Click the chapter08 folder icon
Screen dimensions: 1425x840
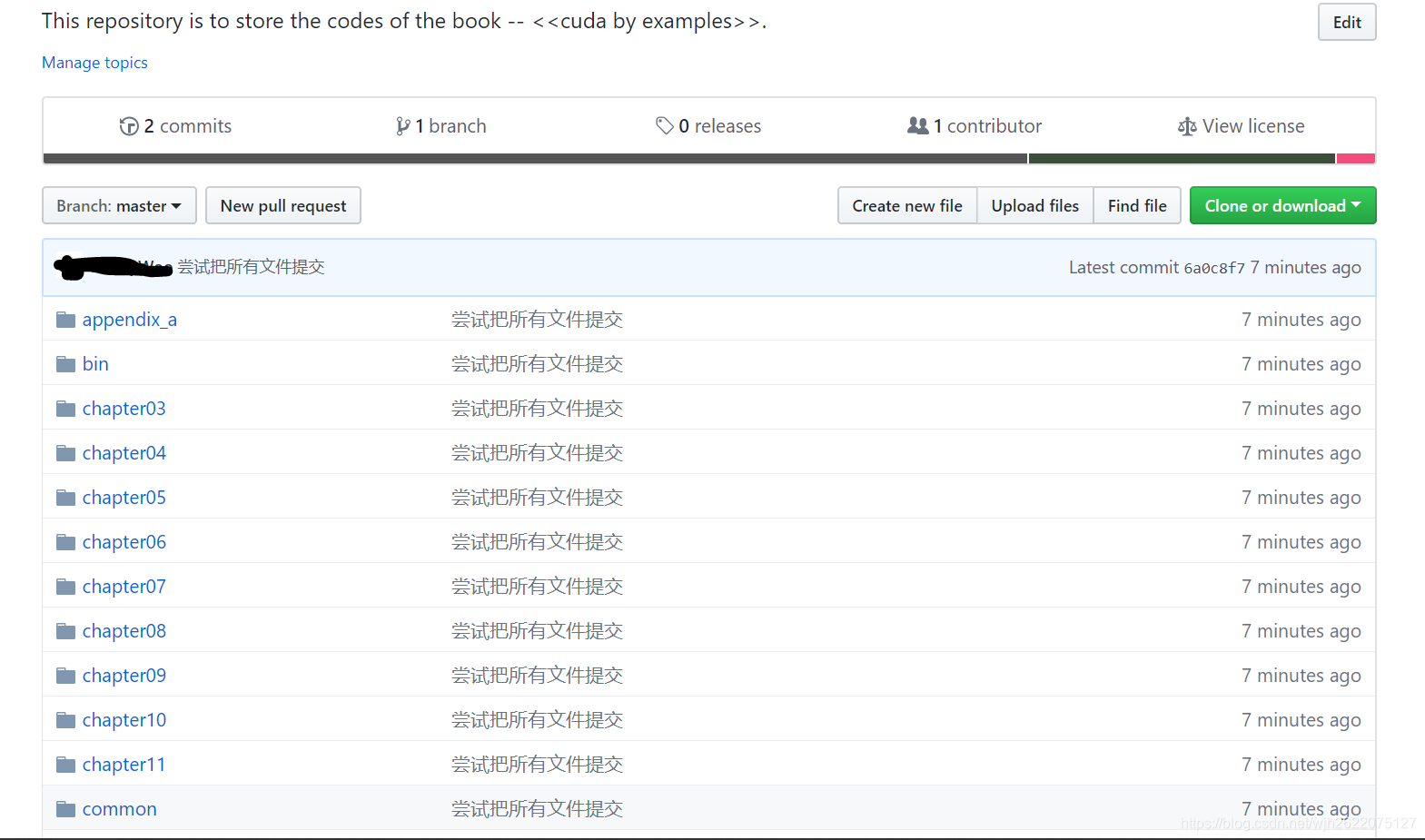65,631
